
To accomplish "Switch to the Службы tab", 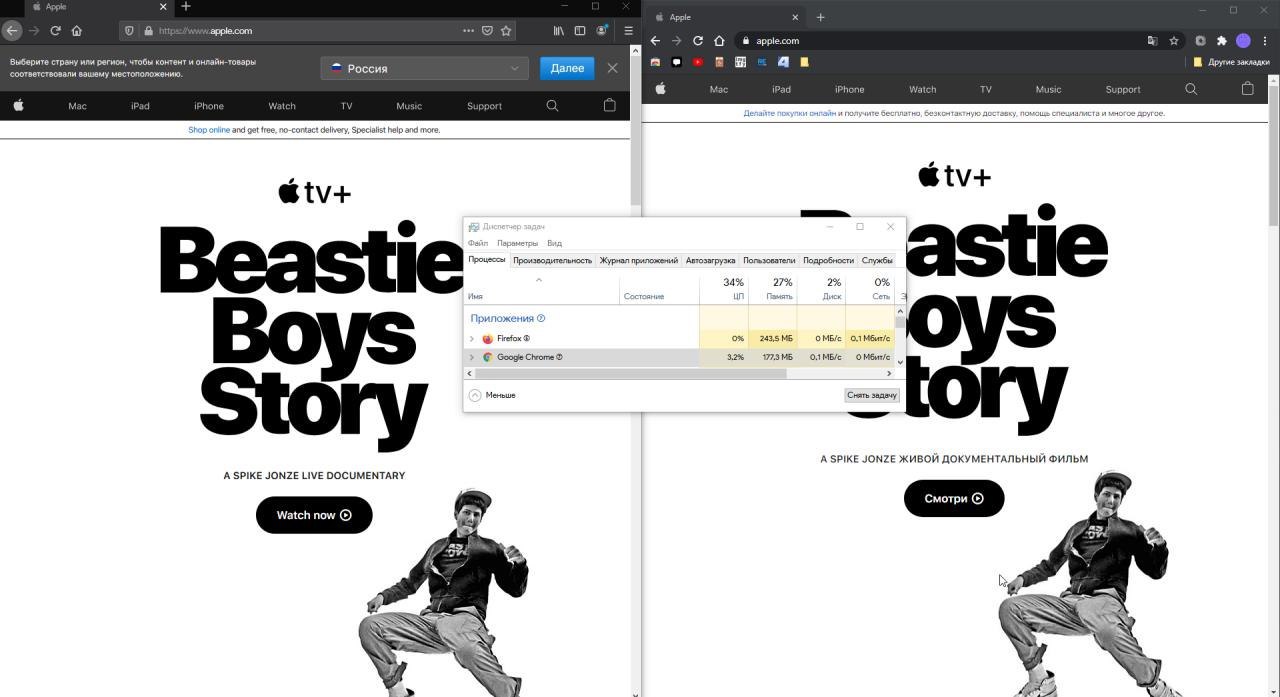I will (x=877, y=260).
